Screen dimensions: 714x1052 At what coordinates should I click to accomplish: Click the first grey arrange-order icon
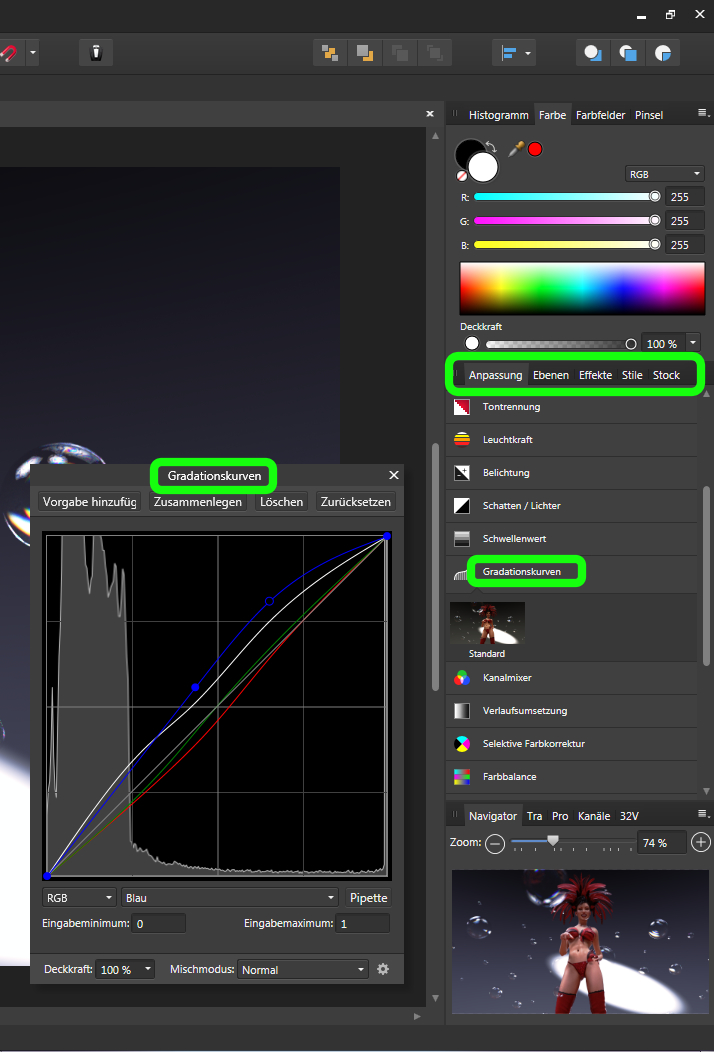(400, 52)
